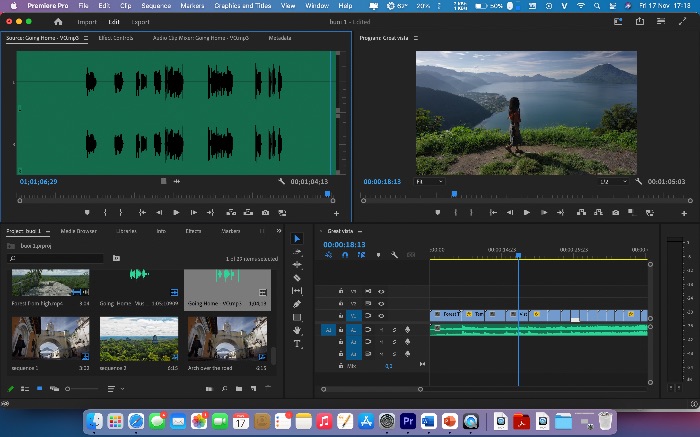Select the Pen tool in the tools panel

click(297, 304)
